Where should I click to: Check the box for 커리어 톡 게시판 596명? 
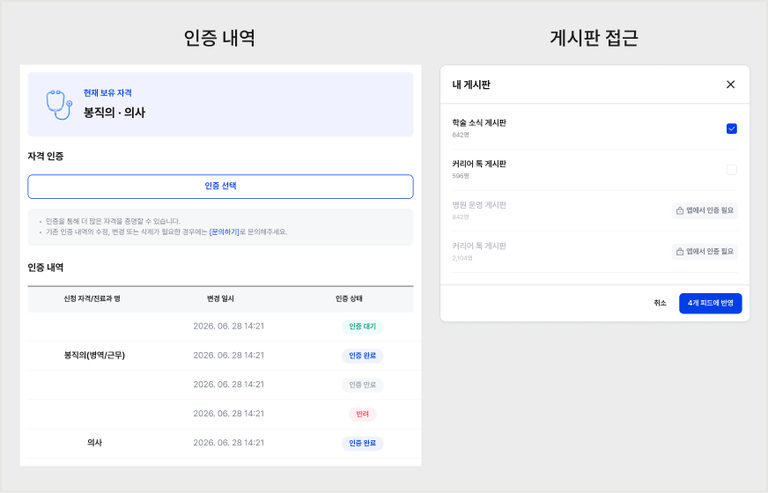[732, 170]
